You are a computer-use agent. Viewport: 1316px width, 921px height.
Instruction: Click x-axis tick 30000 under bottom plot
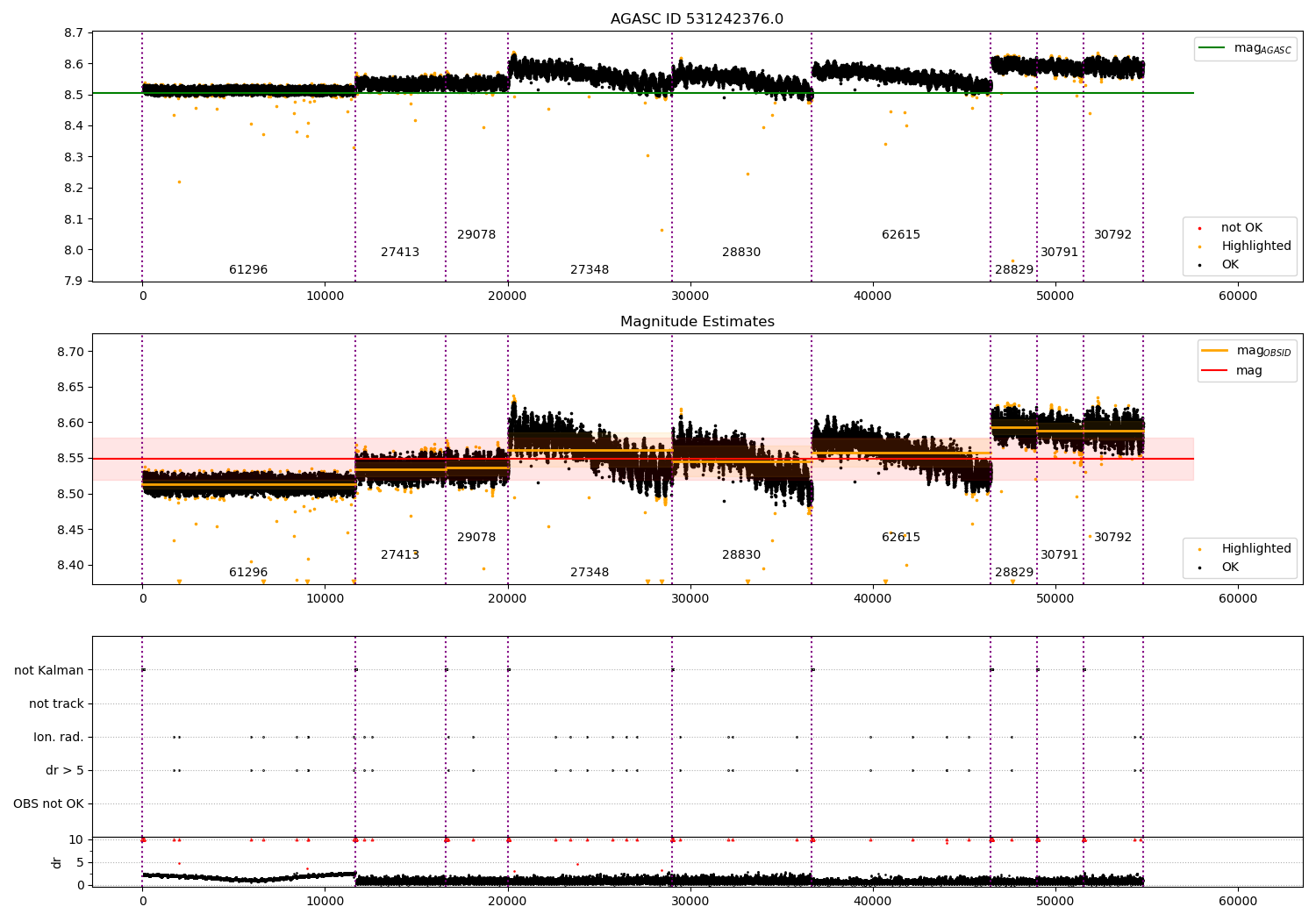tap(690, 901)
